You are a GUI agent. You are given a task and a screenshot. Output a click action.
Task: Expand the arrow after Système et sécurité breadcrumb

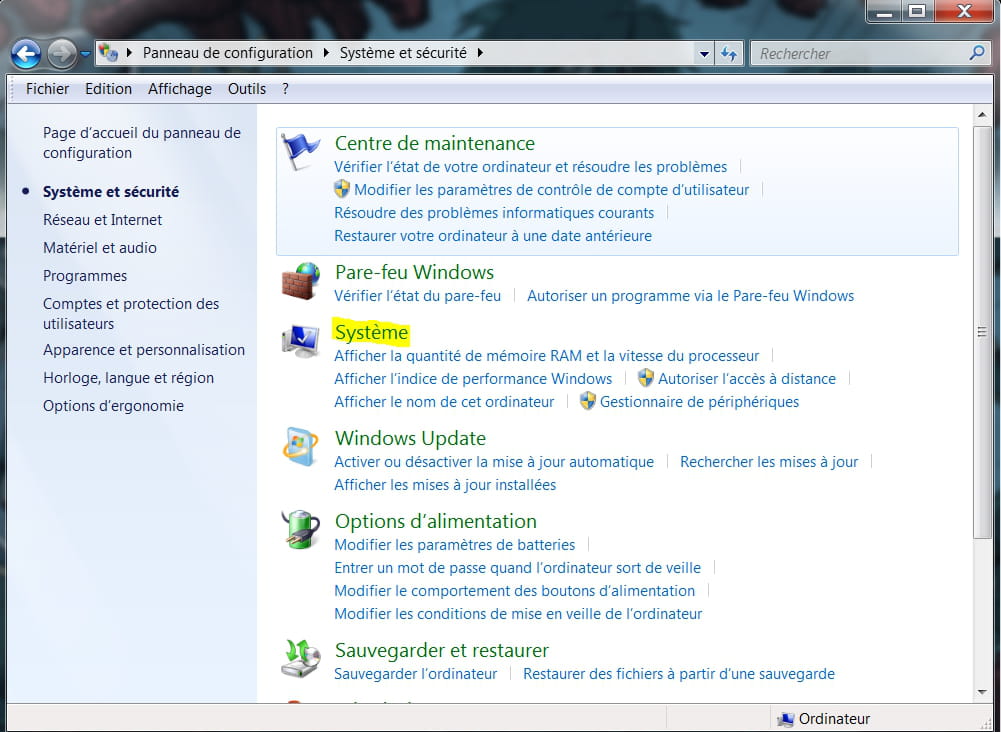point(480,53)
